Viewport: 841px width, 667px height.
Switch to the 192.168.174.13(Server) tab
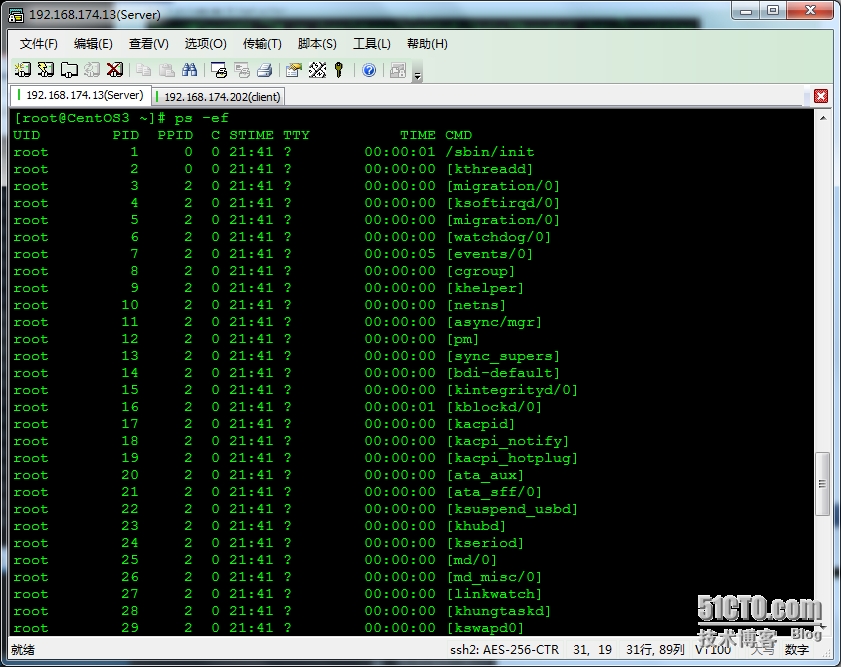pyautogui.click(x=80, y=95)
